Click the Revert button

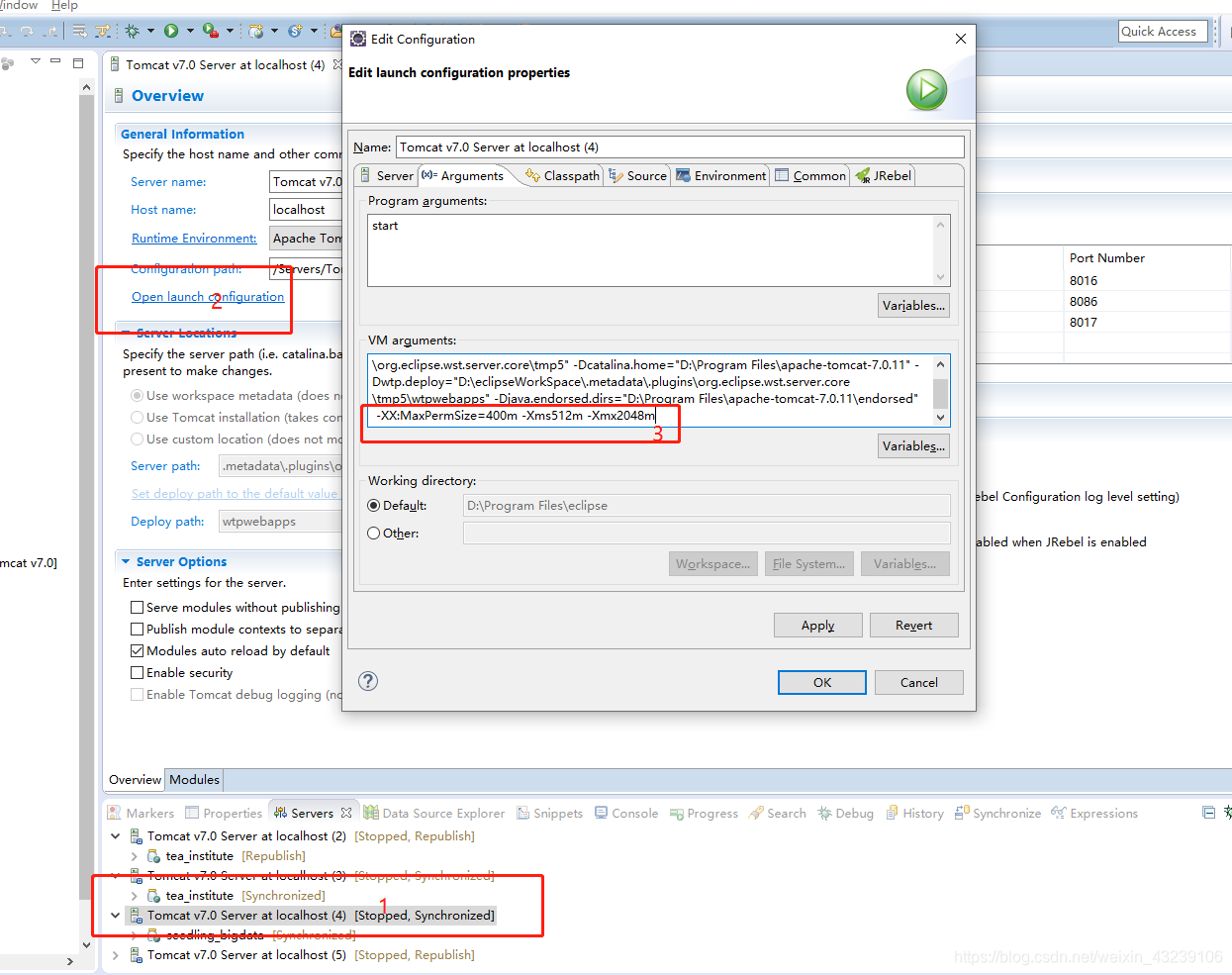click(x=913, y=626)
